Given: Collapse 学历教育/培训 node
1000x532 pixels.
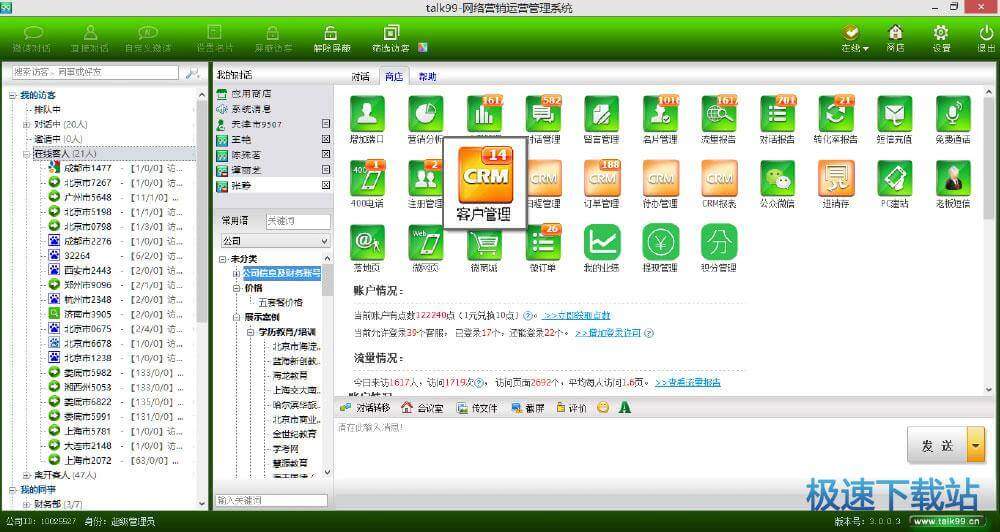Looking at the screenshot, I should (251, 332).
